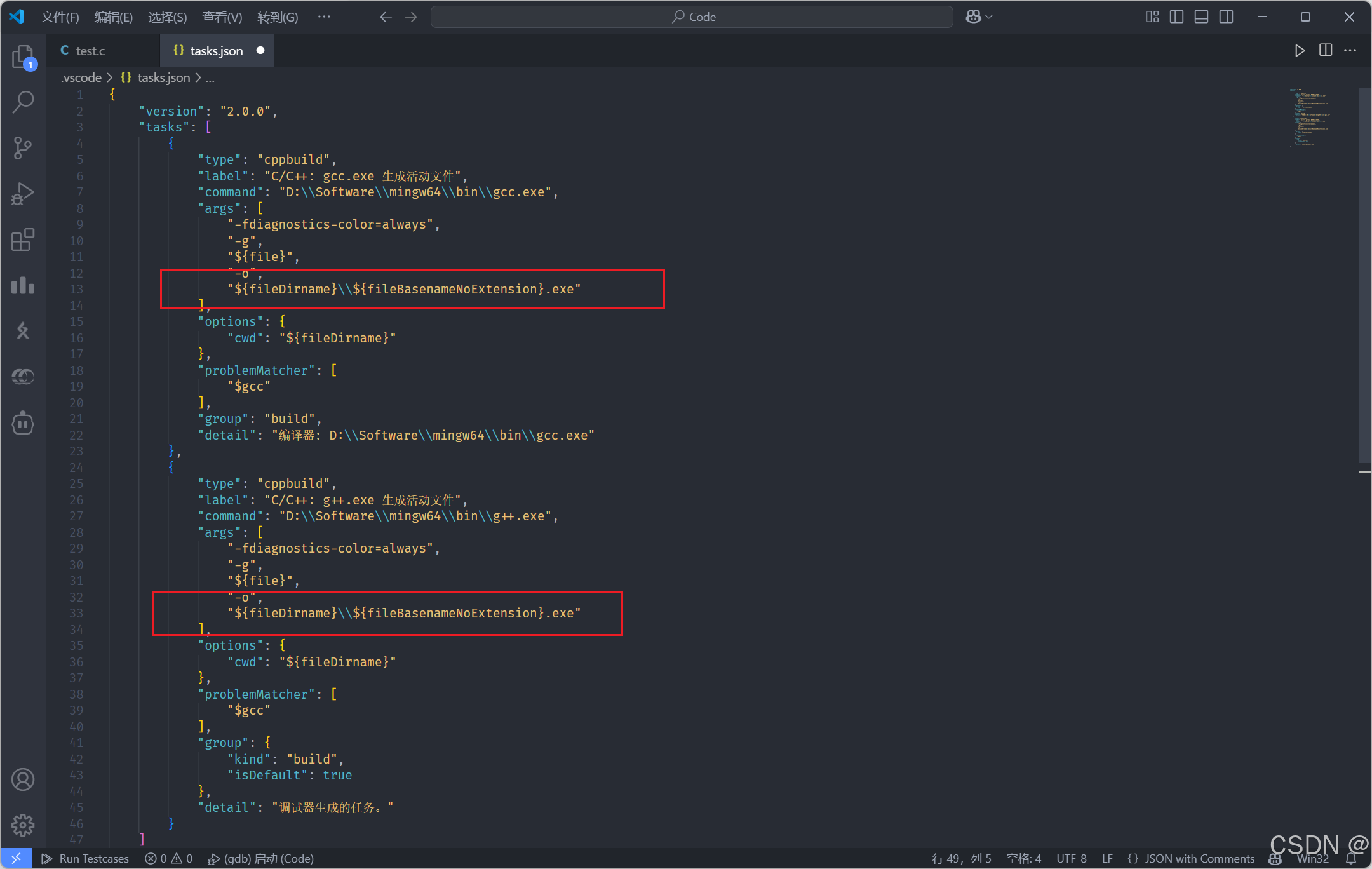Open editor More Actions ellipsis menu
This screenshot has width=1372, height=869.
coord(1350,51)
